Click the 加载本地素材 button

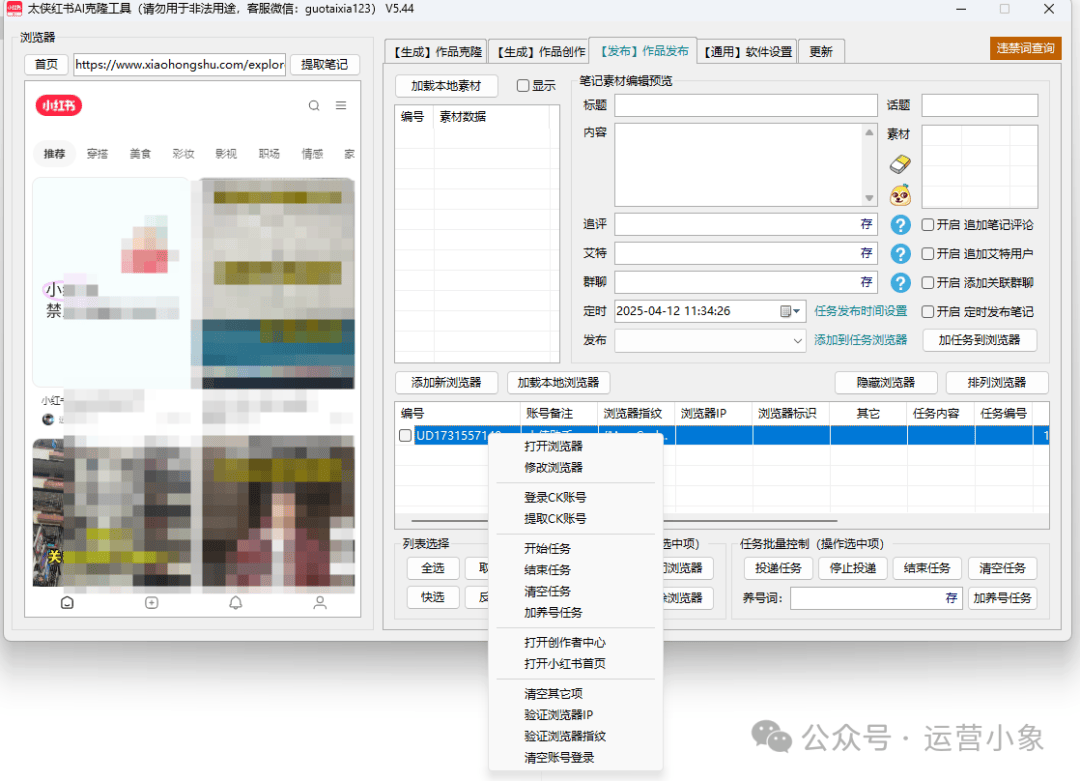(446, 86)
